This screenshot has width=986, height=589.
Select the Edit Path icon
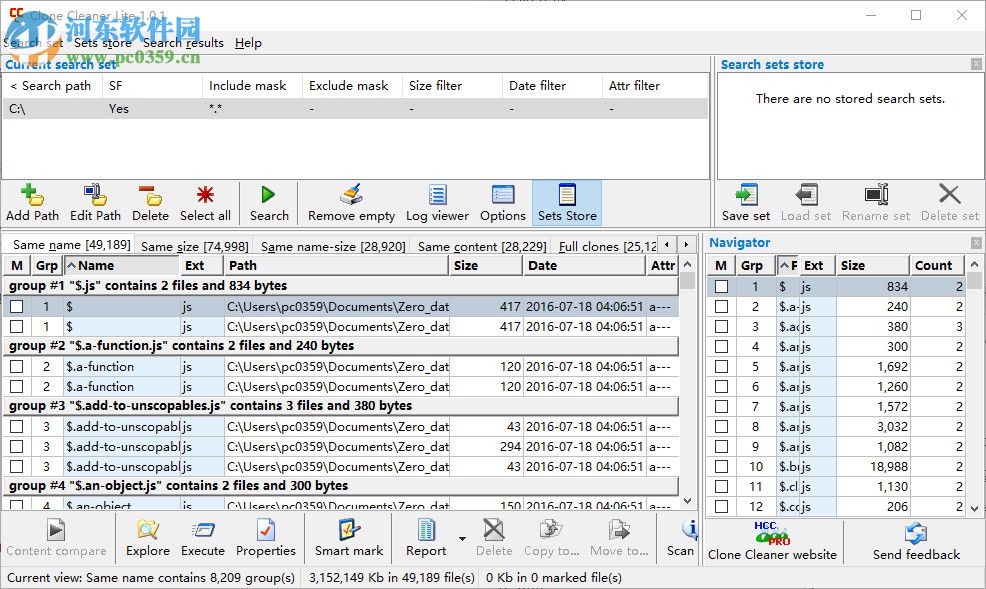point(95,201)
